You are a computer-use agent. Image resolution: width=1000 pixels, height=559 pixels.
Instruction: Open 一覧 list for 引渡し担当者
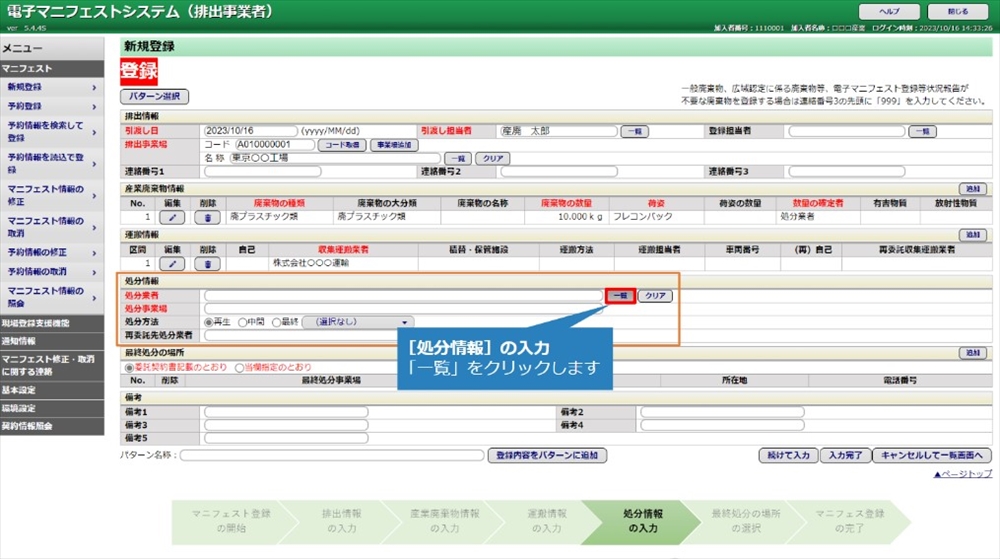click(x=635, y=131)
